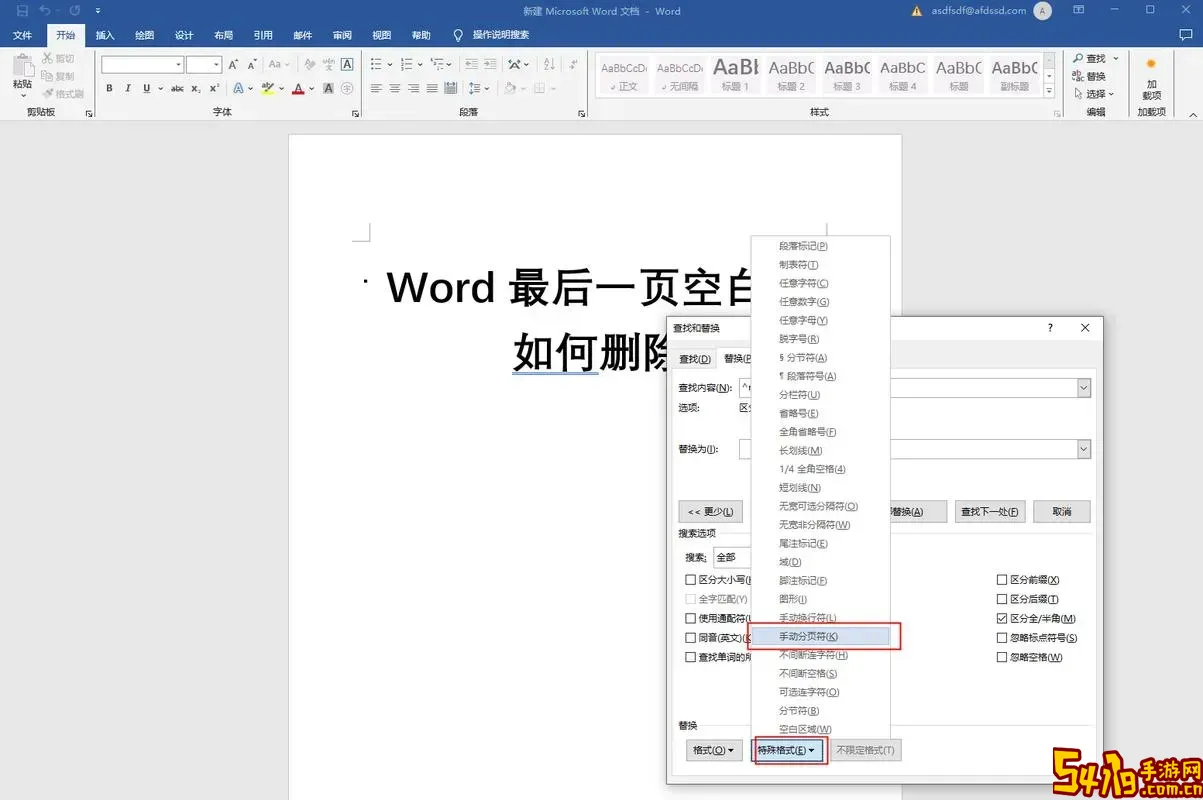Expand the styles gallery
The image size is (1203, 800).
1049,92
